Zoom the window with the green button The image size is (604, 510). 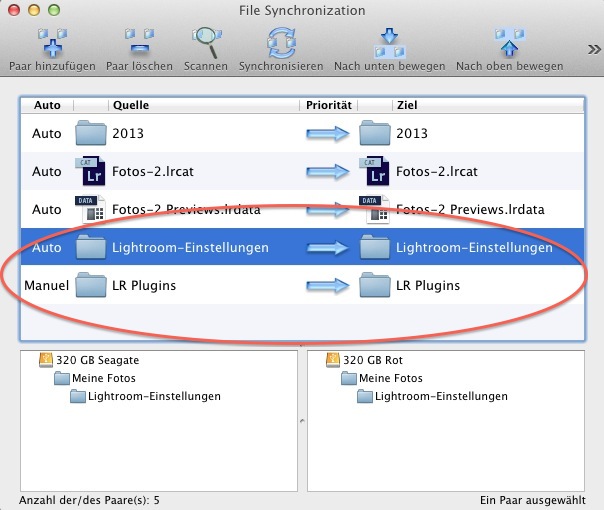[x=54, y=10]
